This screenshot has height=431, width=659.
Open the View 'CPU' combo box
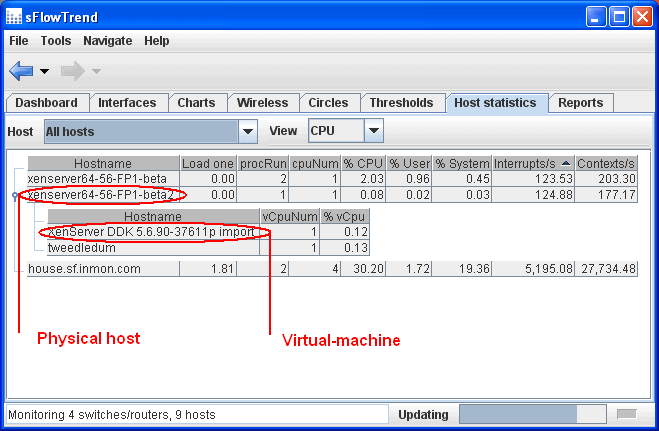pyautogui.click(x=345, y=131)
